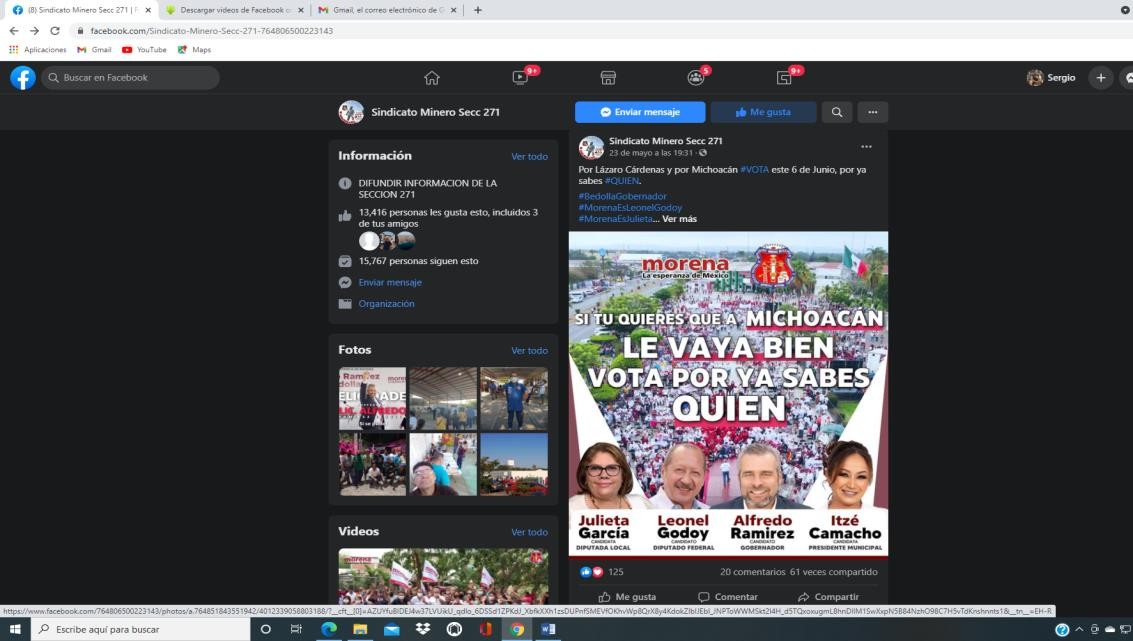The width and height of the screenshot is (1133, 641).
Task: Click the plus Create button
Action: (x=1100, y=78)
